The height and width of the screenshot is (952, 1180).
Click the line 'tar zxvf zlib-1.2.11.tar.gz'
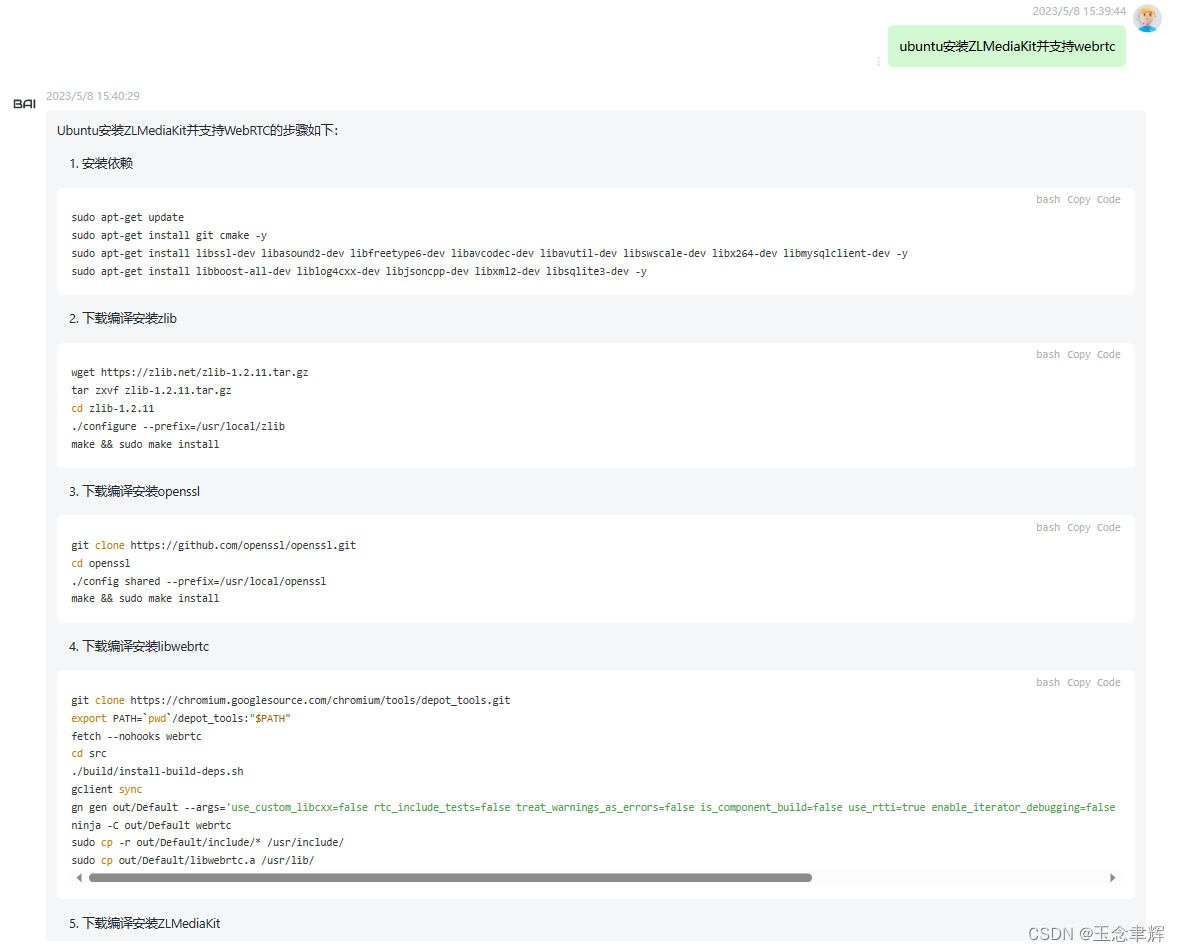click(151, 391)
